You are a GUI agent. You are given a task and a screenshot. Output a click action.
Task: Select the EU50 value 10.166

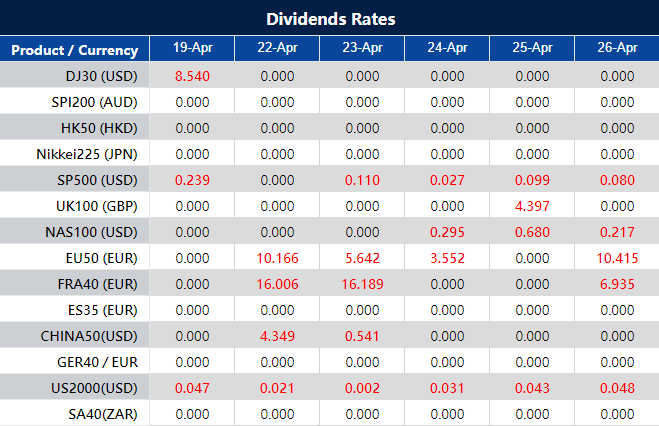point(276,258)
